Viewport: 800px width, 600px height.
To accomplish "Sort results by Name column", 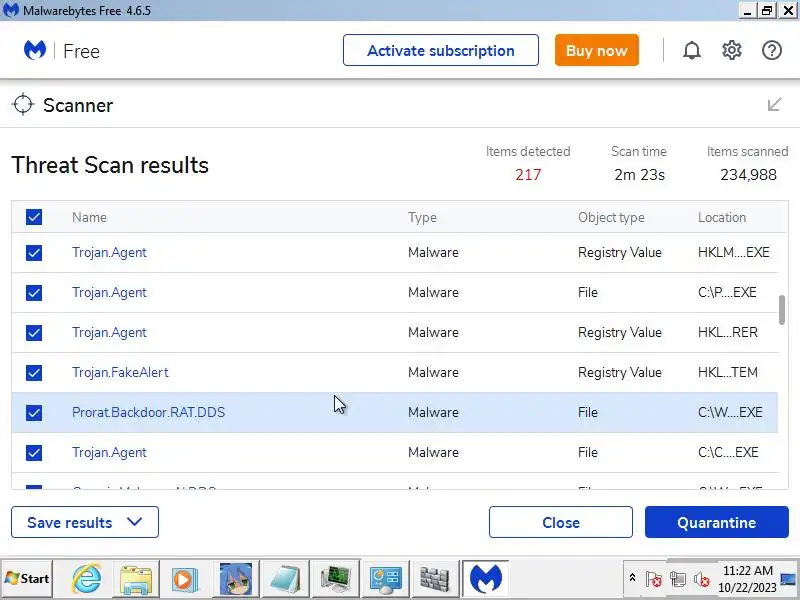I will [x=89, y=217].
